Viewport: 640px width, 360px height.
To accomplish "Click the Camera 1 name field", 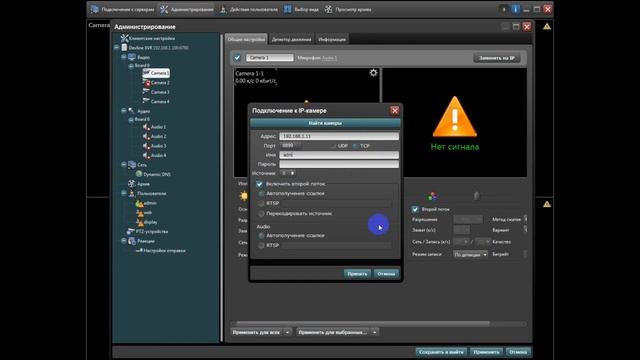I will [x=269, y=58].
